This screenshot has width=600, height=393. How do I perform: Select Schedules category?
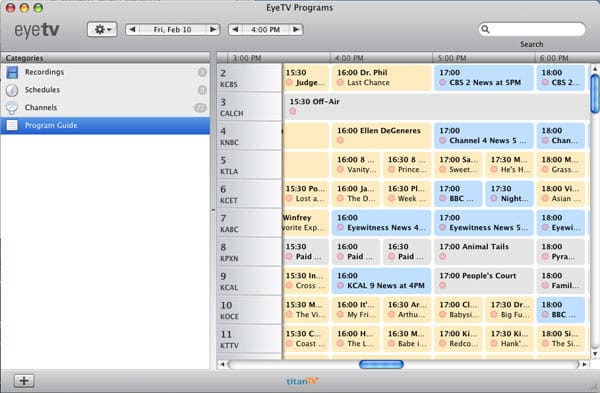(105, 90)
